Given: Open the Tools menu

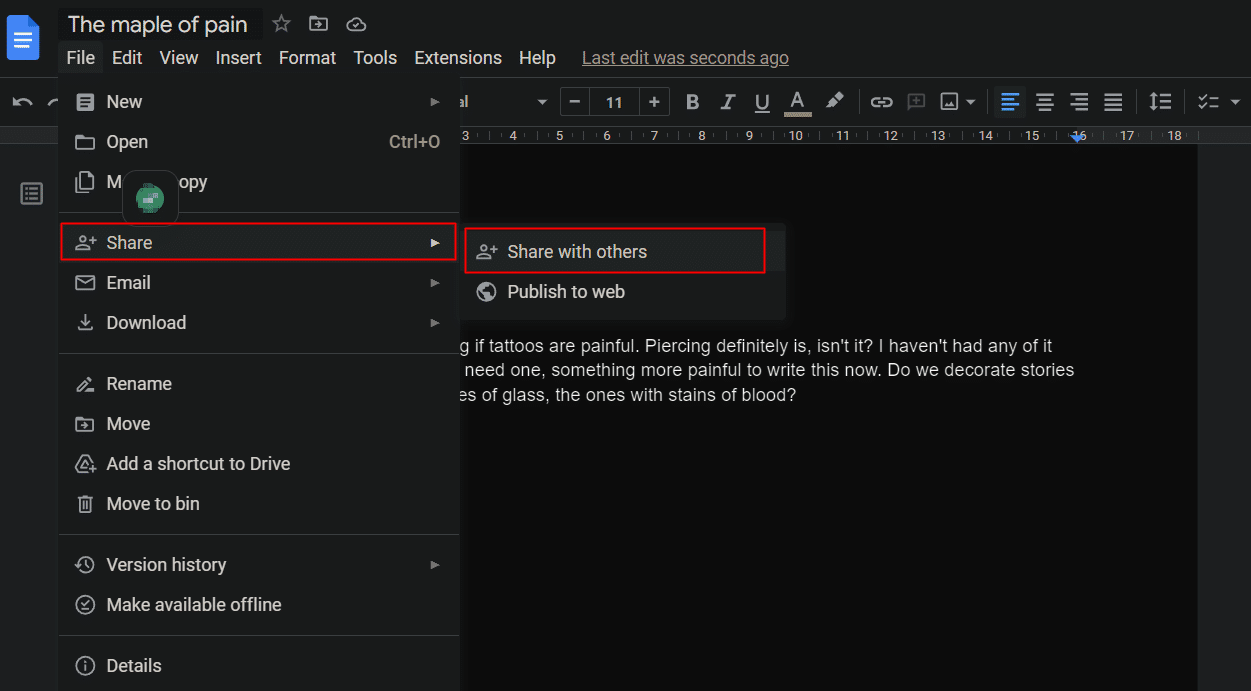Looking at the screenshot, I should click(x=375, y=58).
